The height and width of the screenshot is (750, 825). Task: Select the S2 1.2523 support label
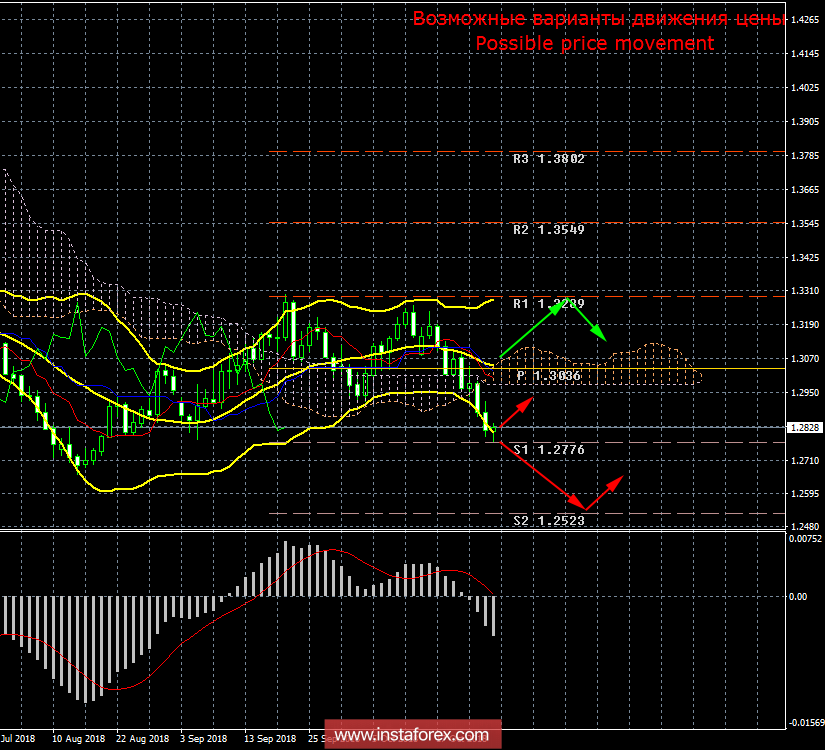point(548,519)
